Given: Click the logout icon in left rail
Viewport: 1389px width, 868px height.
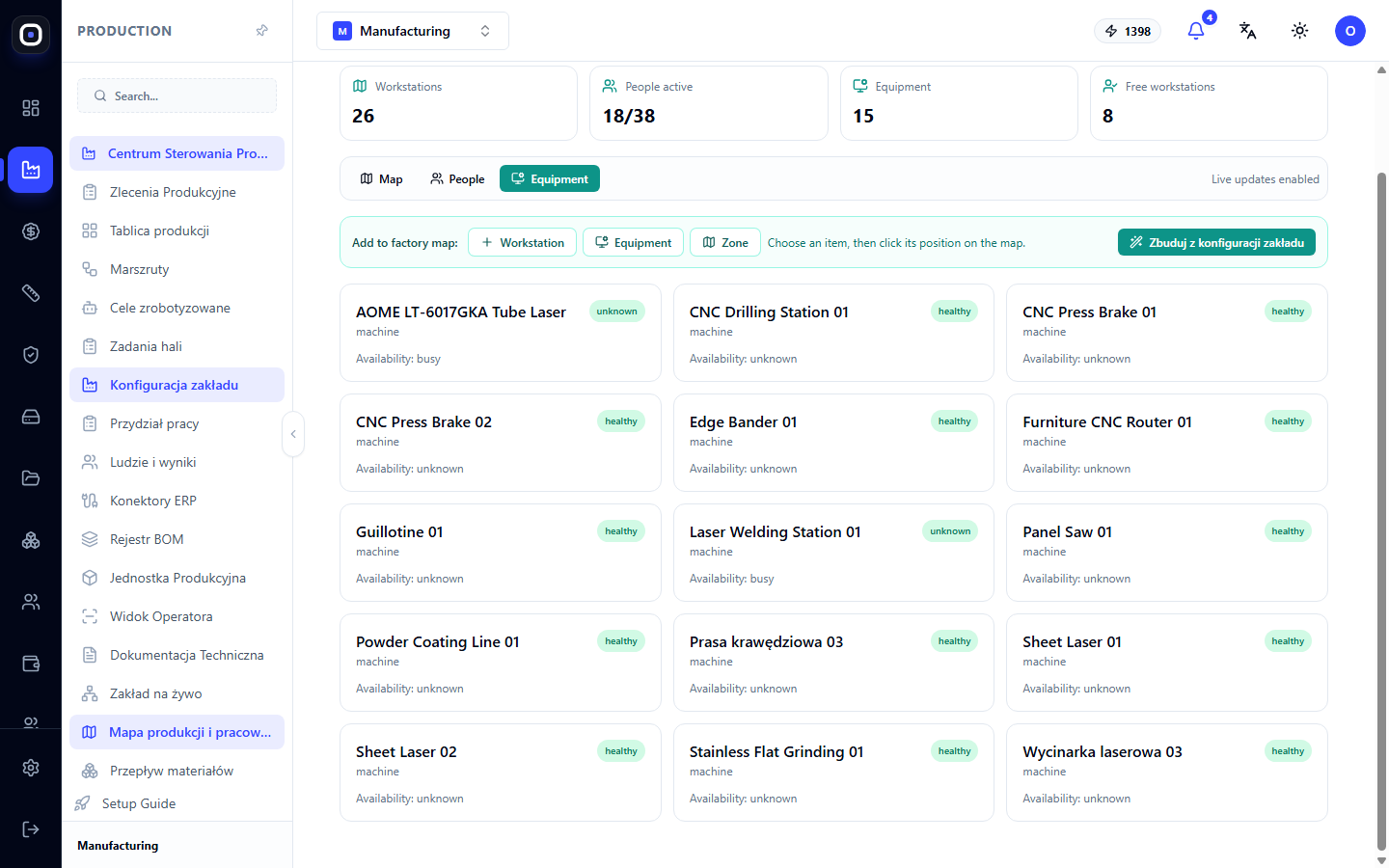Looking at the screenshot, I should coord(31,829).
